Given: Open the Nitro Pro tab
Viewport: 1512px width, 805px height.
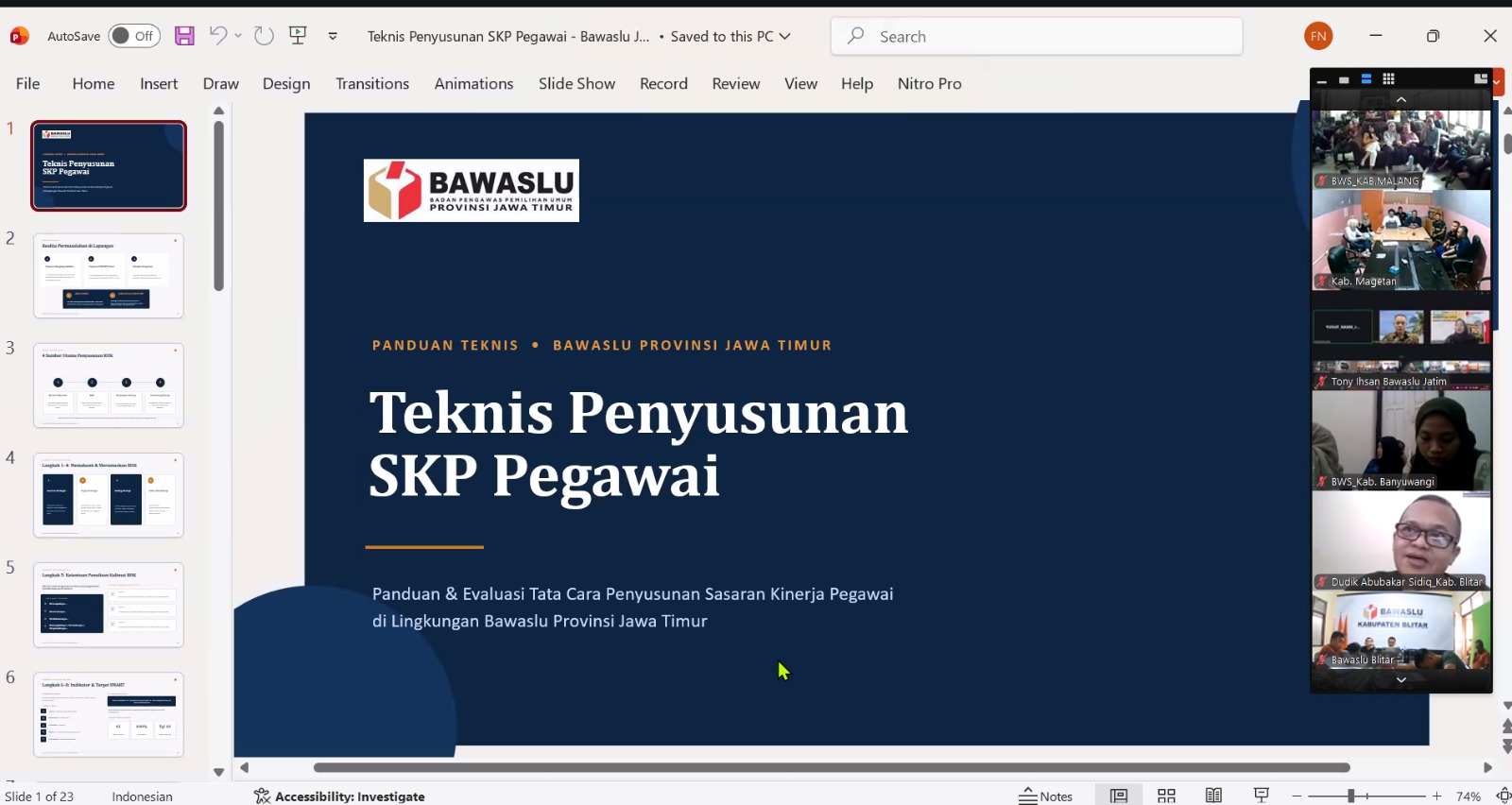Looking at the screenshot, I should (x=930, y=83).
